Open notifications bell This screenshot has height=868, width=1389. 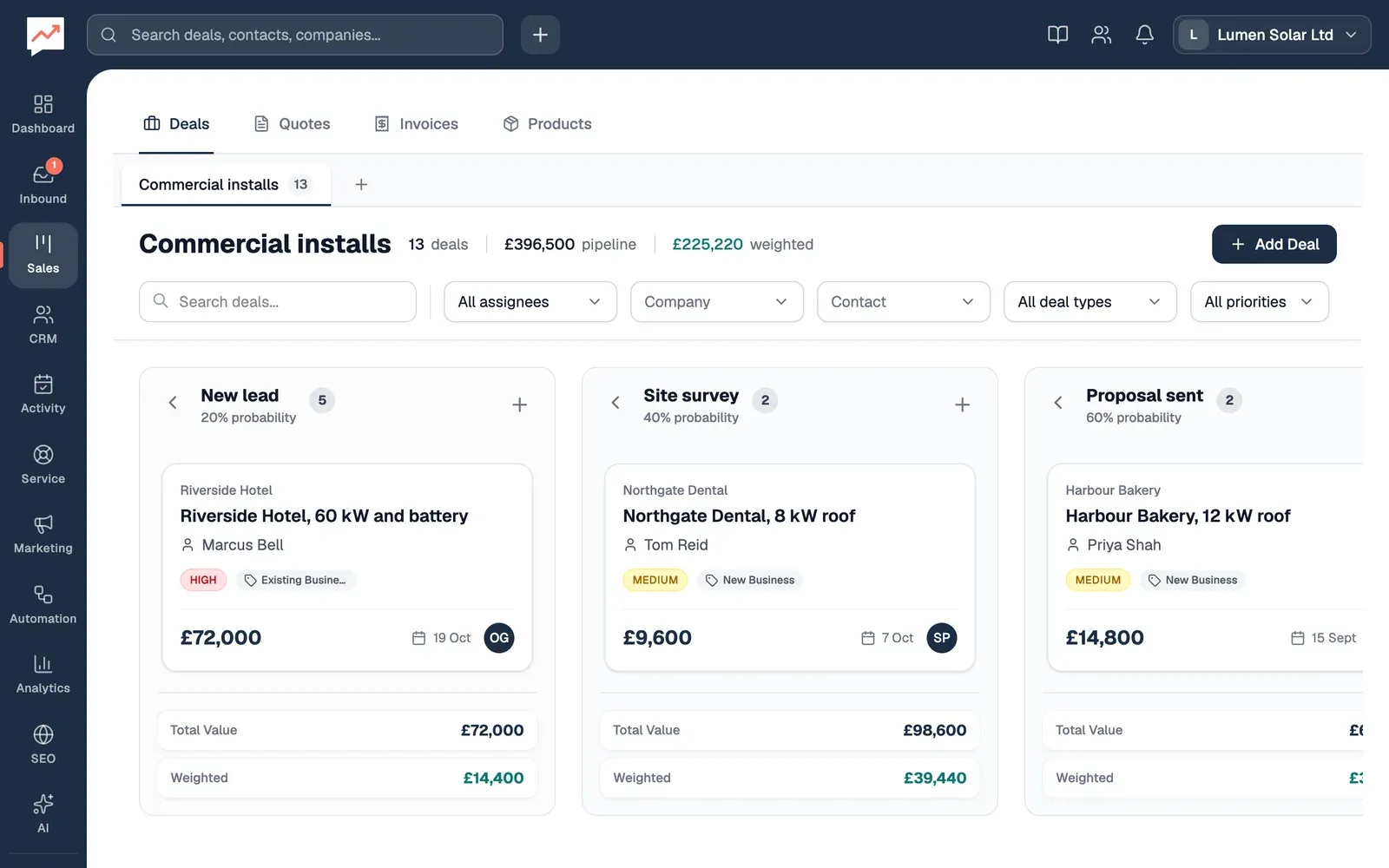(x=1144, y=35)
